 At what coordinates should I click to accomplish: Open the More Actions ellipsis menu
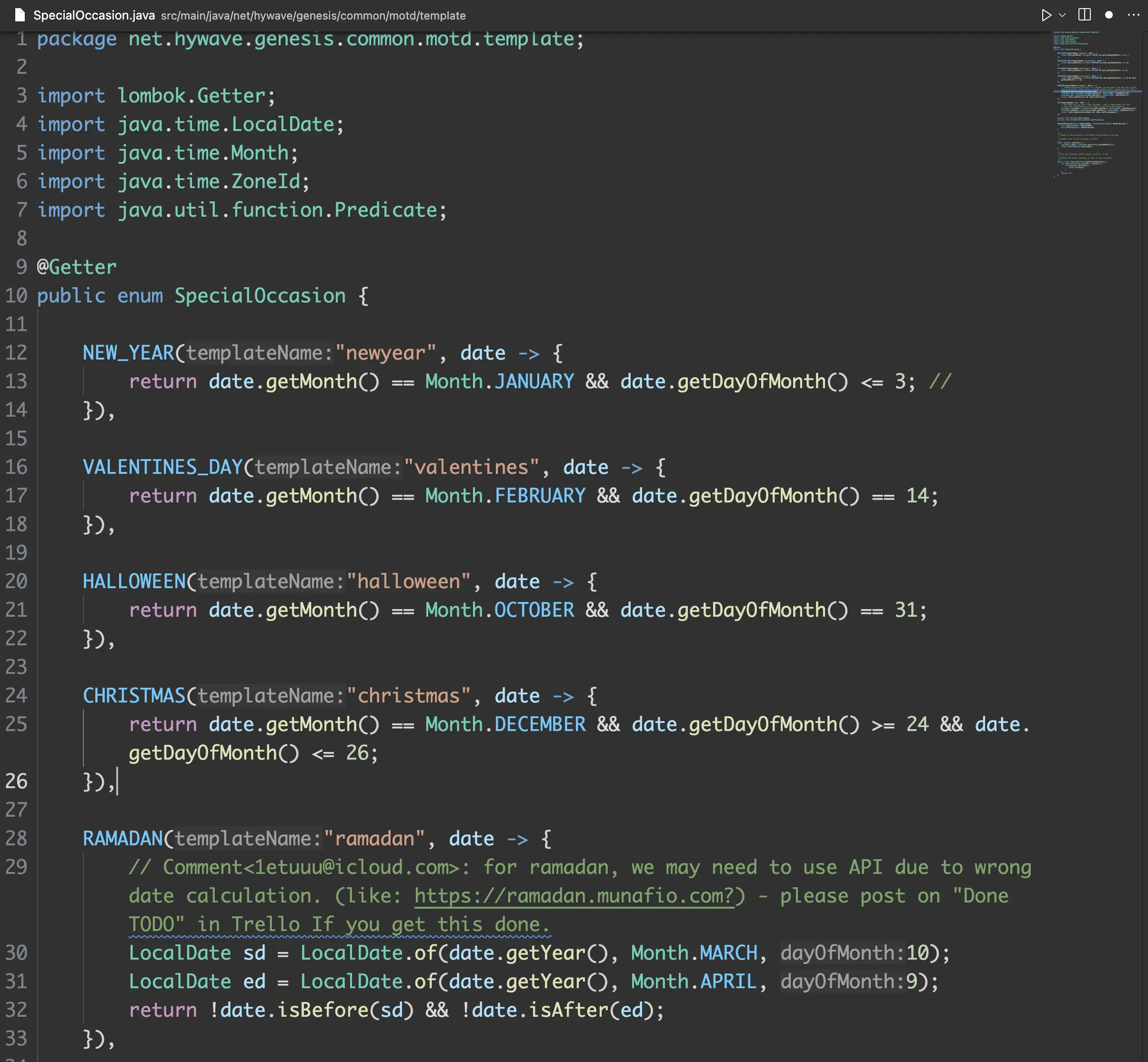[1133, 15]
